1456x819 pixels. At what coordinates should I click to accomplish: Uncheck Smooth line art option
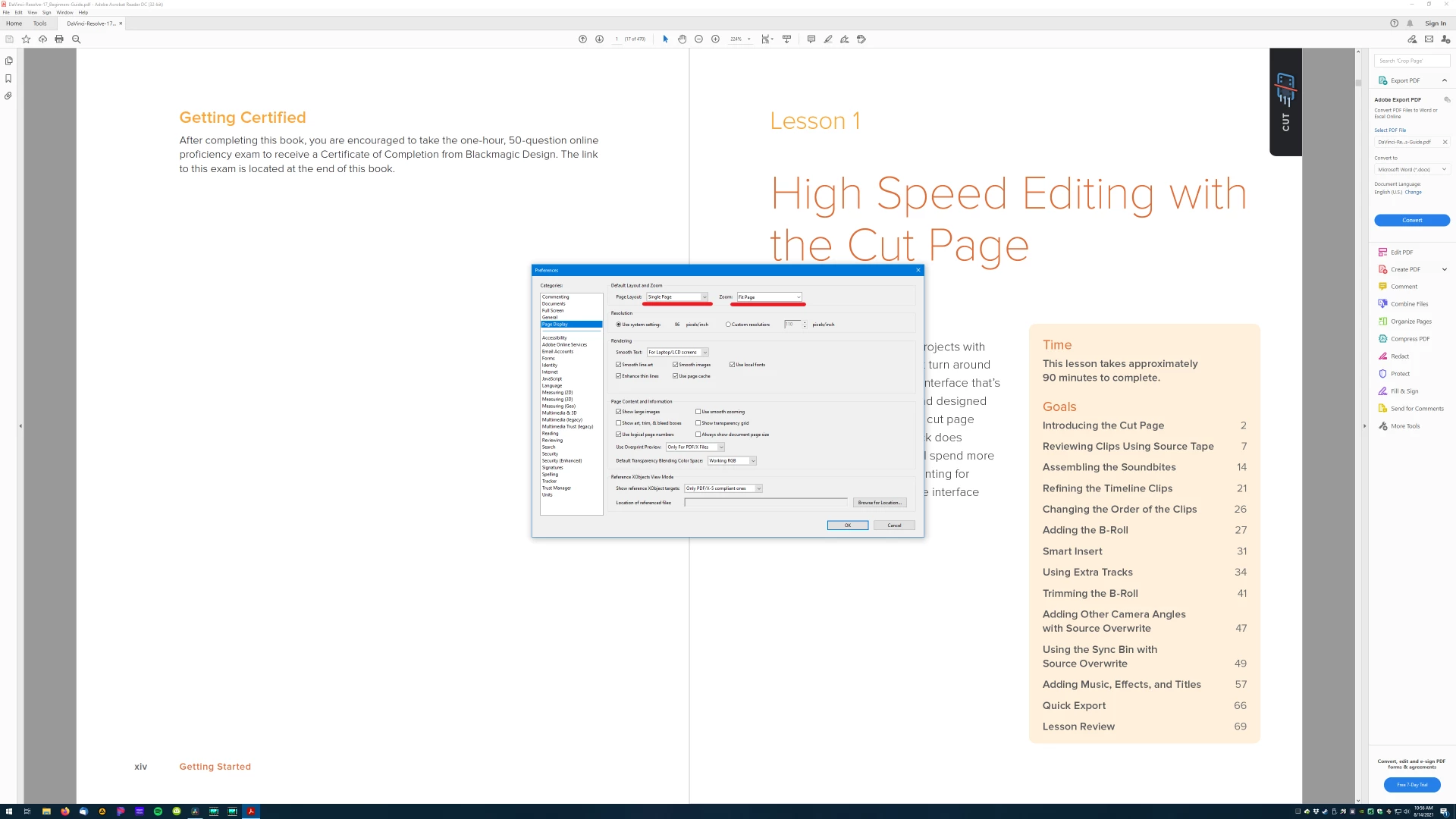(x=619, y=365)
